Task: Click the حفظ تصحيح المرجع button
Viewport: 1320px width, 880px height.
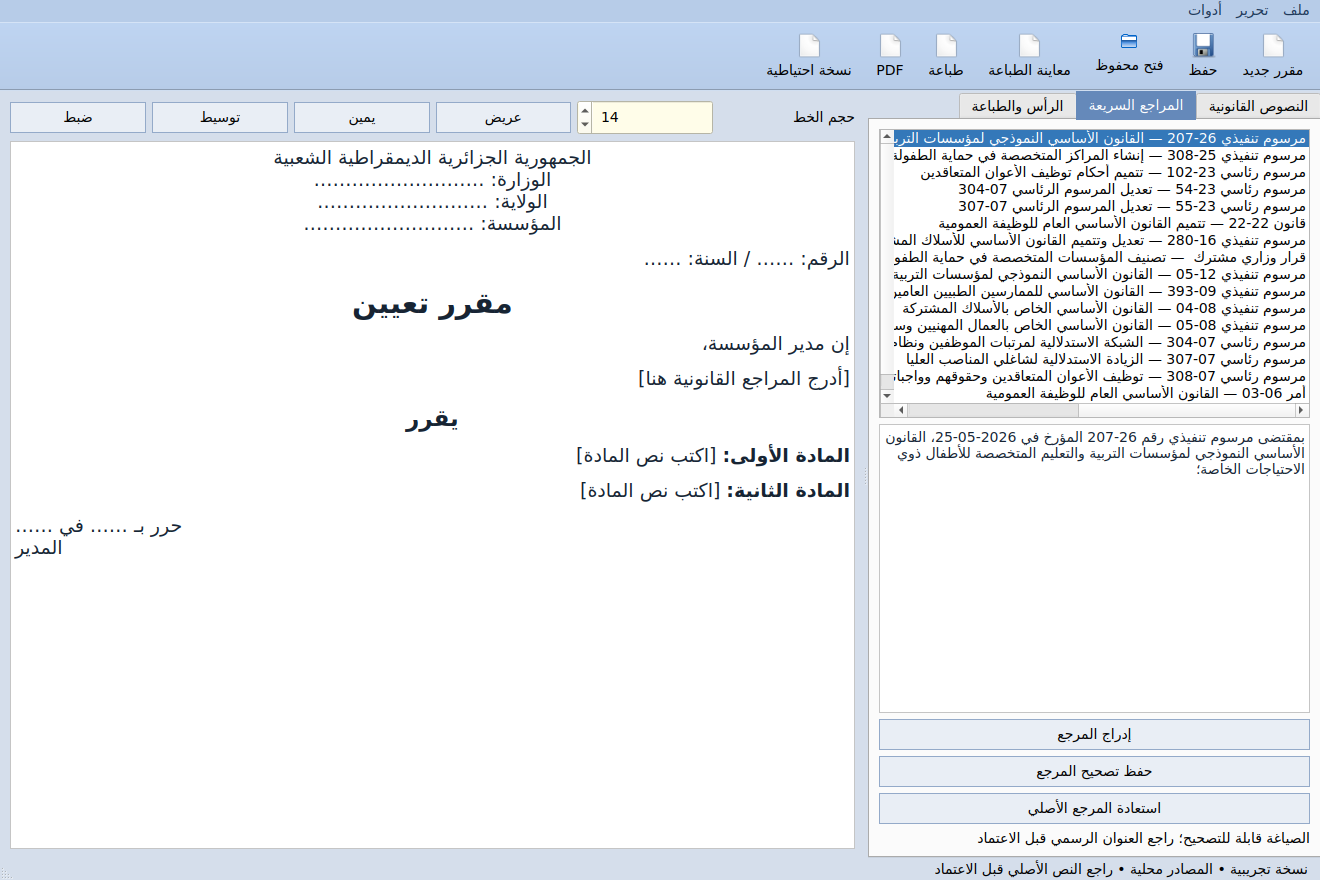Action: pyautogui.click(x=1094, y=771)
